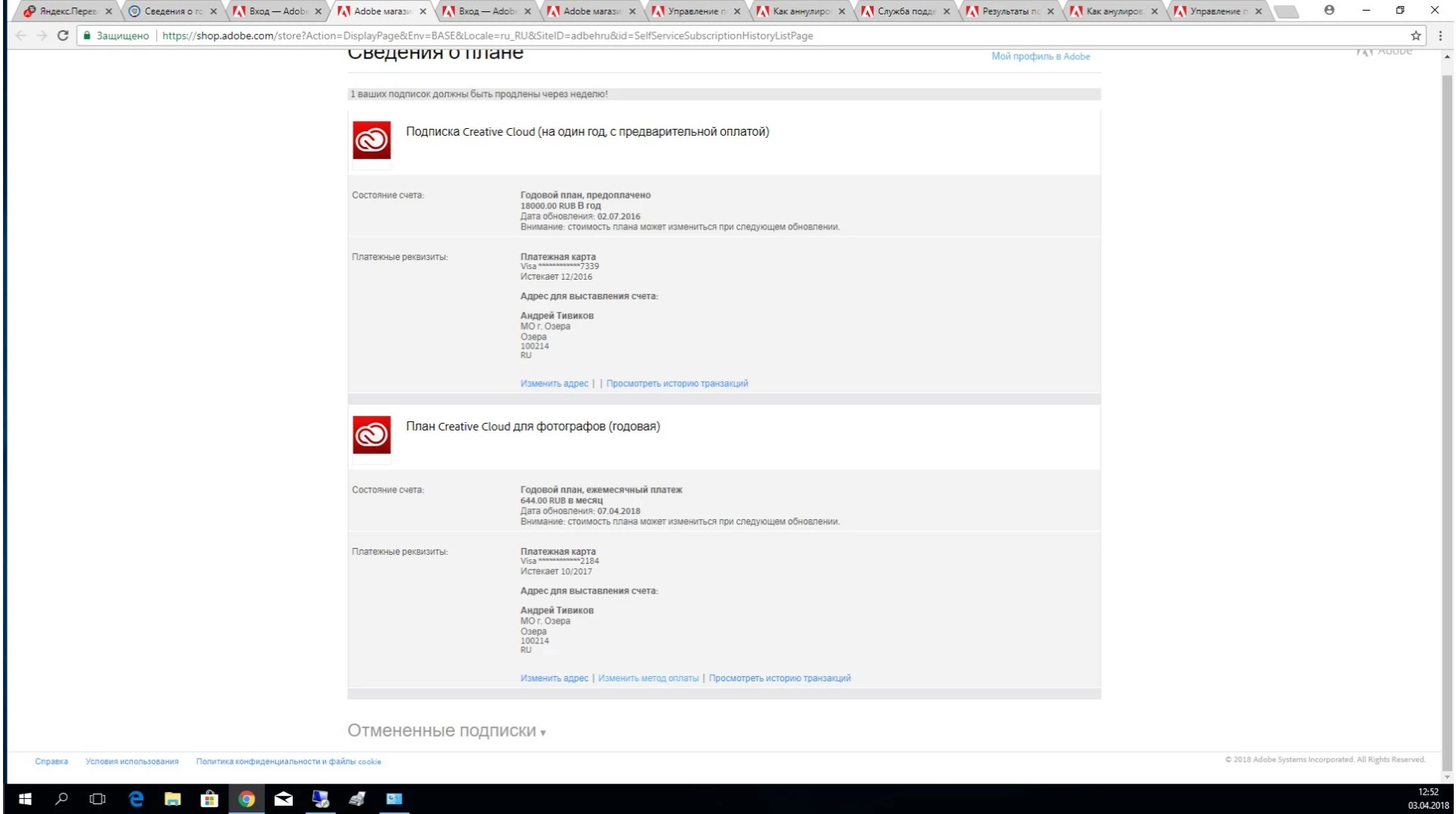
Task: Click the card number ending 7339
Action: (560, 267)
